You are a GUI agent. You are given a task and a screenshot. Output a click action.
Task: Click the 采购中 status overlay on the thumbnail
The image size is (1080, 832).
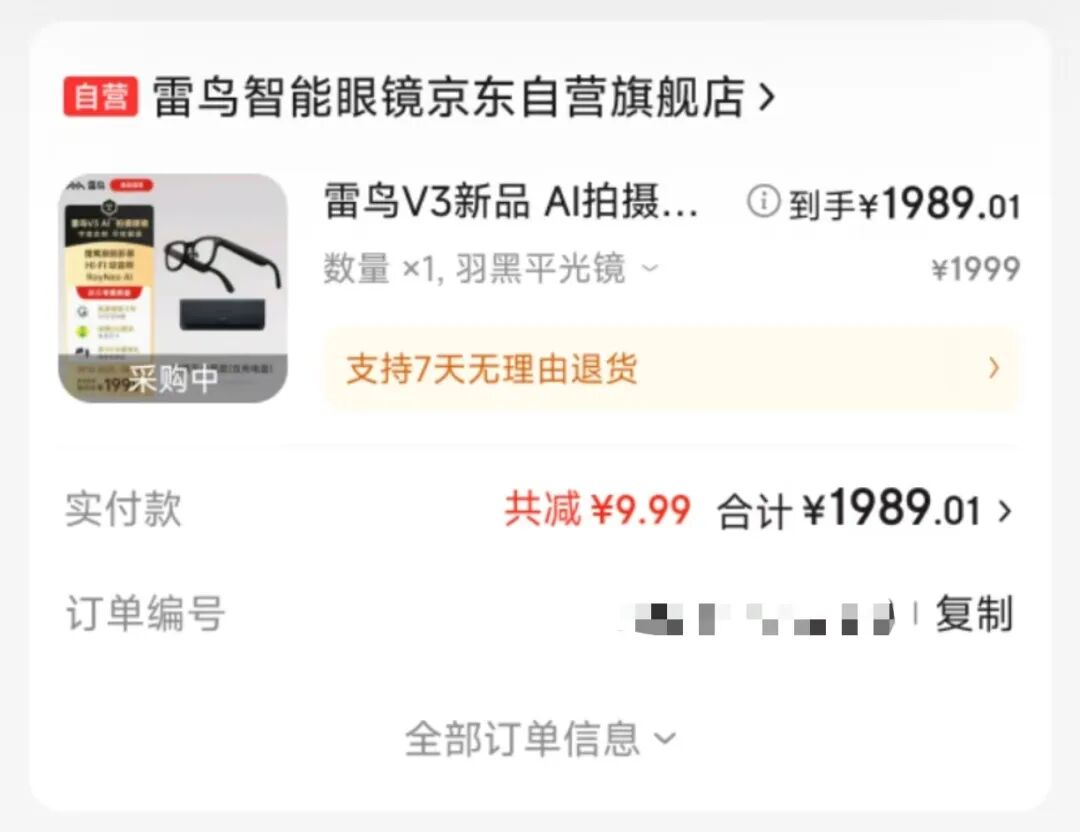click(x=173, y=378)
